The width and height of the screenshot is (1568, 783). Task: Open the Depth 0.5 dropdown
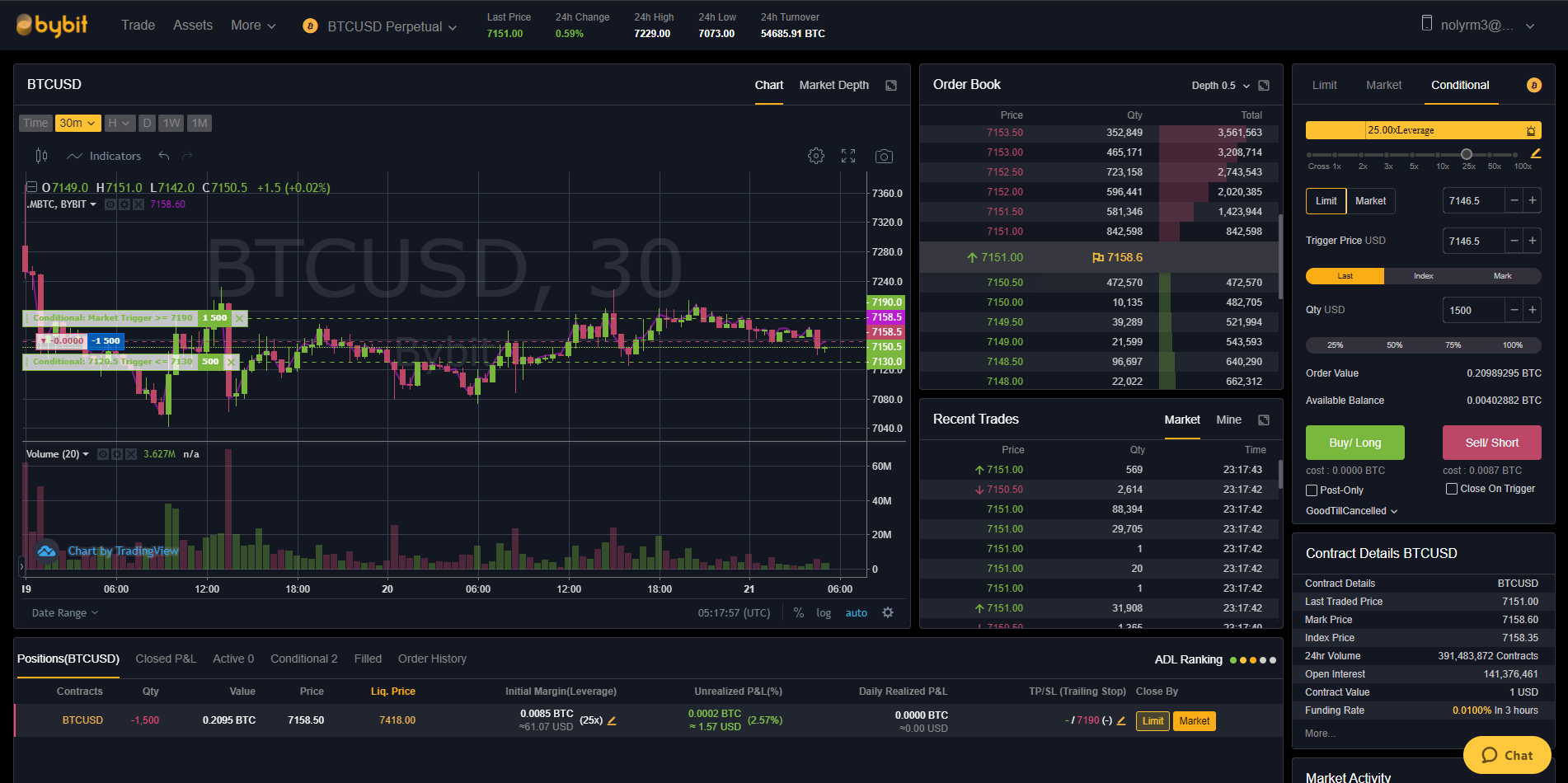coord(1221,86)
